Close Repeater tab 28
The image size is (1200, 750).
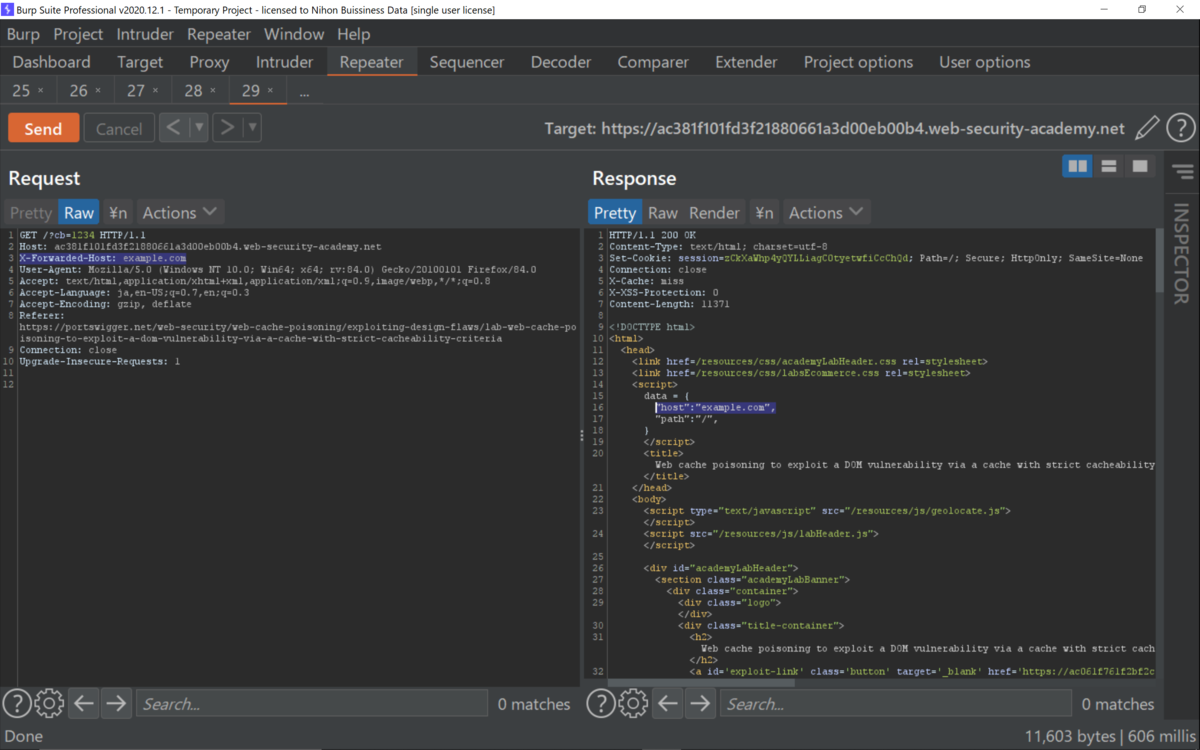pyautogui.click(x=213, y=91)
